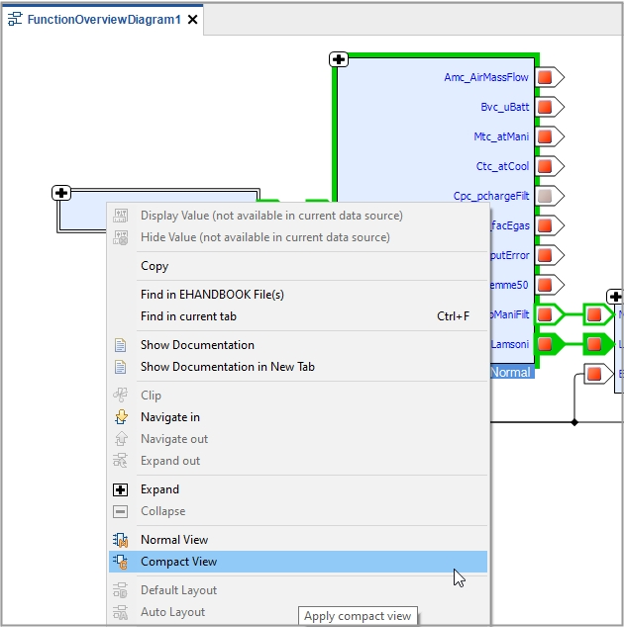Click the Bvc_uBatt label
This screenshot has width=624, height=627.
(505, 107)
